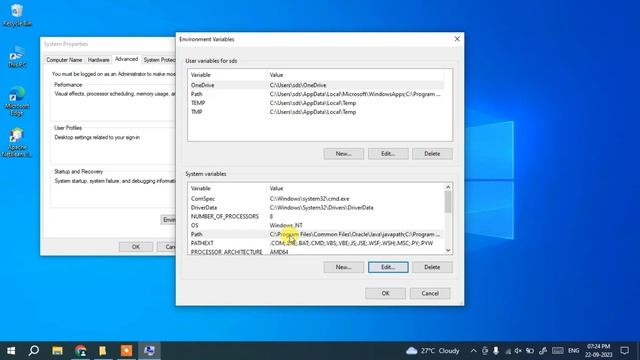Show hidden system tray icons
640x360 pixels.
click(473, 351)
